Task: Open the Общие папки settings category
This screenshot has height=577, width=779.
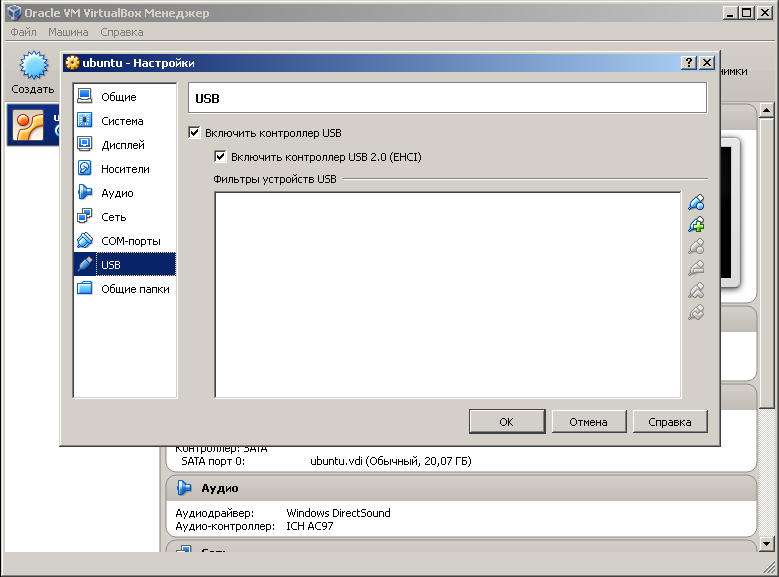Action: pos(125,288)
